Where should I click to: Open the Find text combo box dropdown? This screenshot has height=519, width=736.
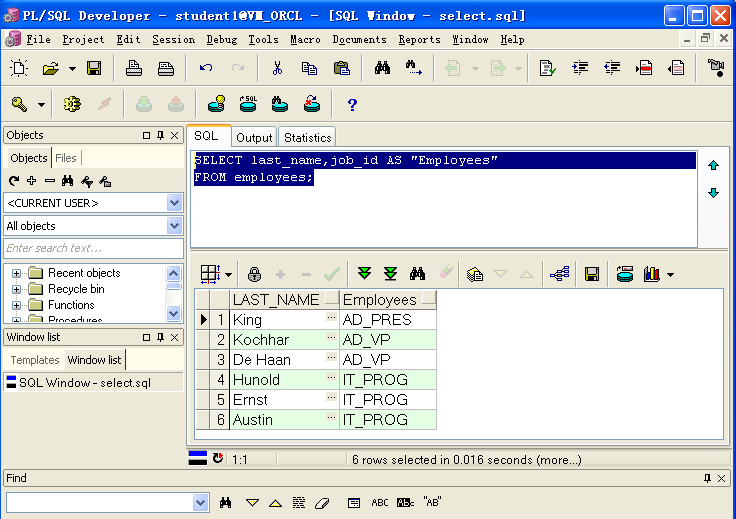(200, 503)
